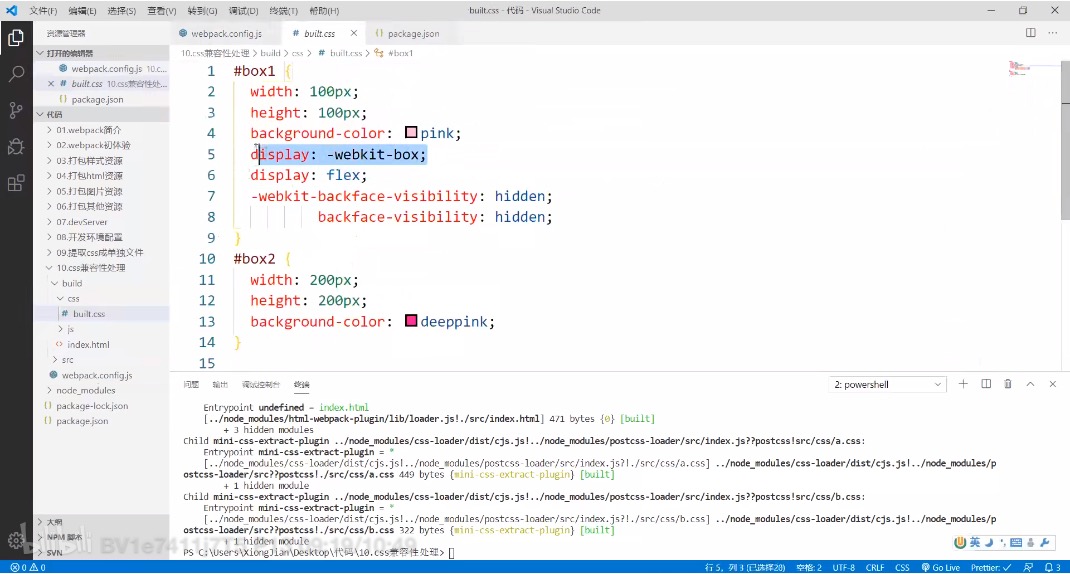This screenshot has width=1070, height=574.
Task: Open the 帮助(H) menu
Action: click(324, 10)
